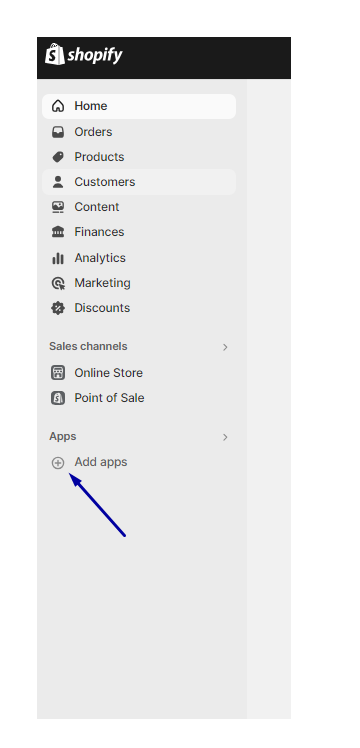The width and height of the screenshot is (360, 748).
Task: Click the Content image icon
Action: tap(58, 207)
